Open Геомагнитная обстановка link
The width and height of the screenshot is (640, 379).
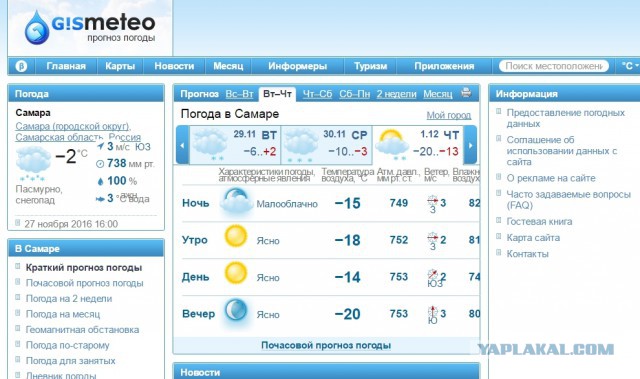coord(82,330)
